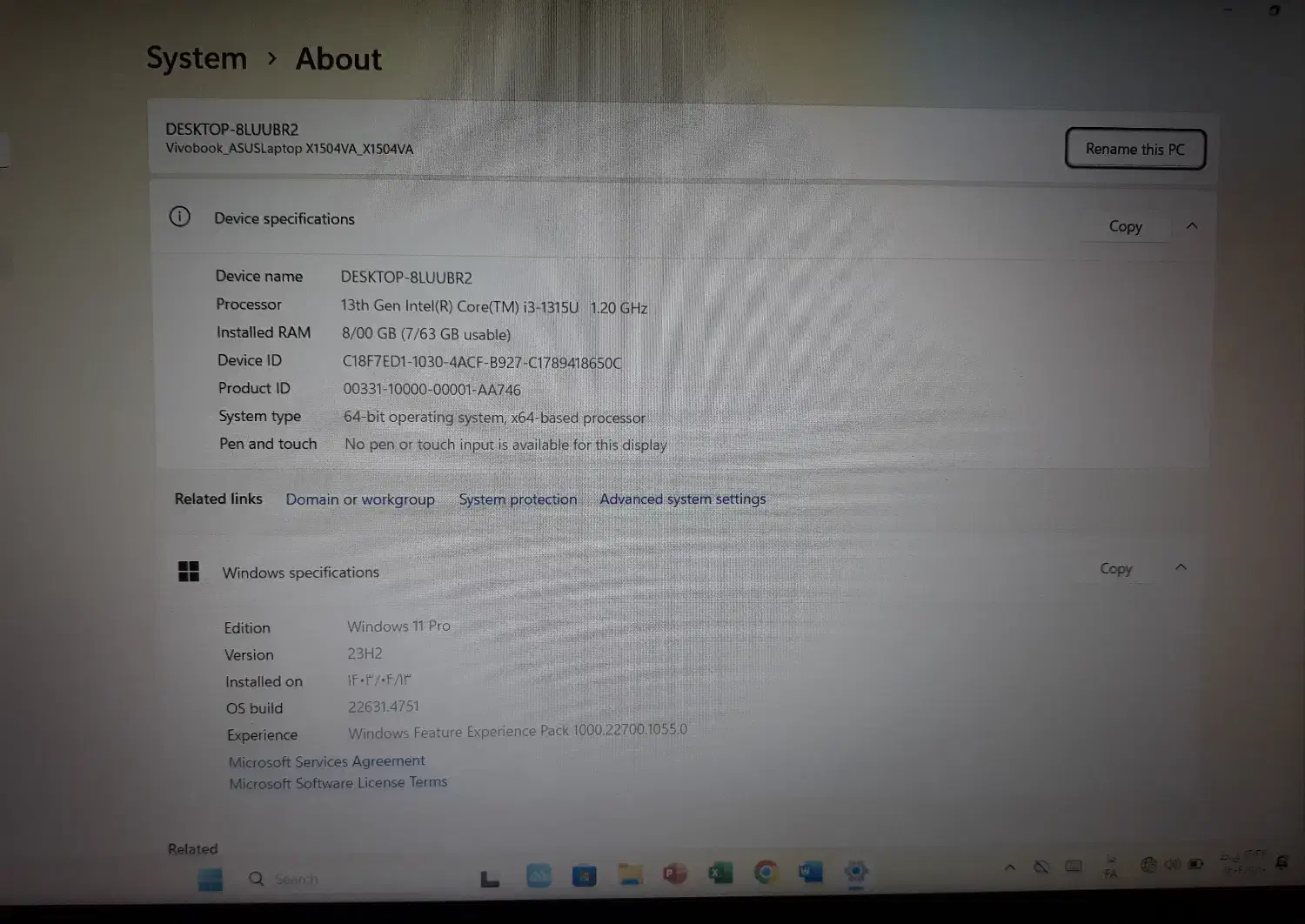
Task: Open the notification bell icon
Action: click(1282, 862)
